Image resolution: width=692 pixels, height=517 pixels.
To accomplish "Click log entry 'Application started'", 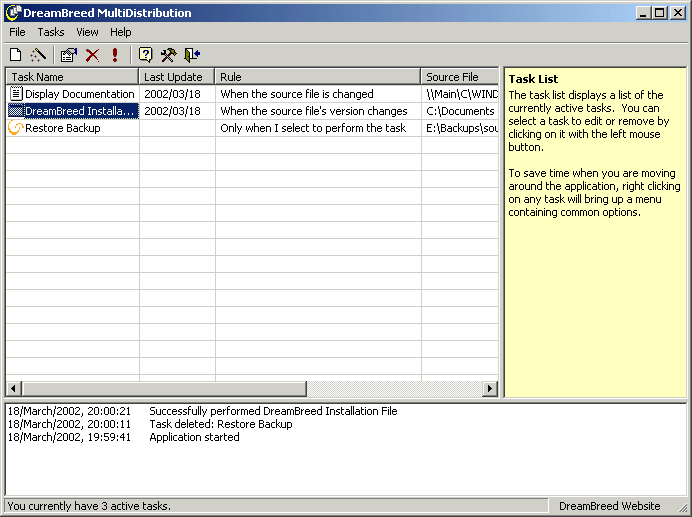I will (x=194, y=437).
